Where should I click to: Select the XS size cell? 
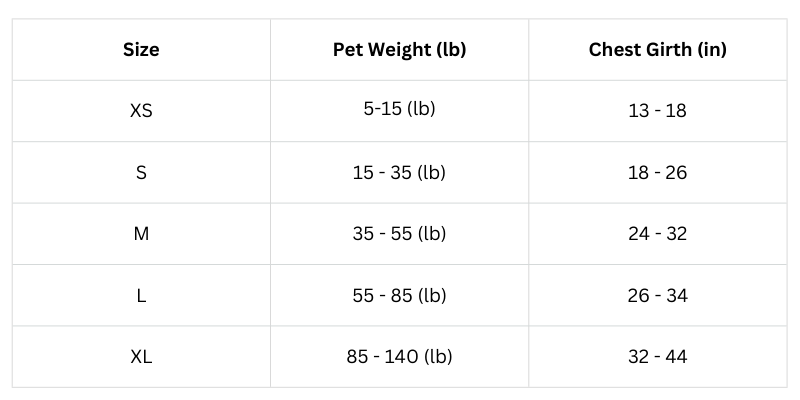click(141, 111)
